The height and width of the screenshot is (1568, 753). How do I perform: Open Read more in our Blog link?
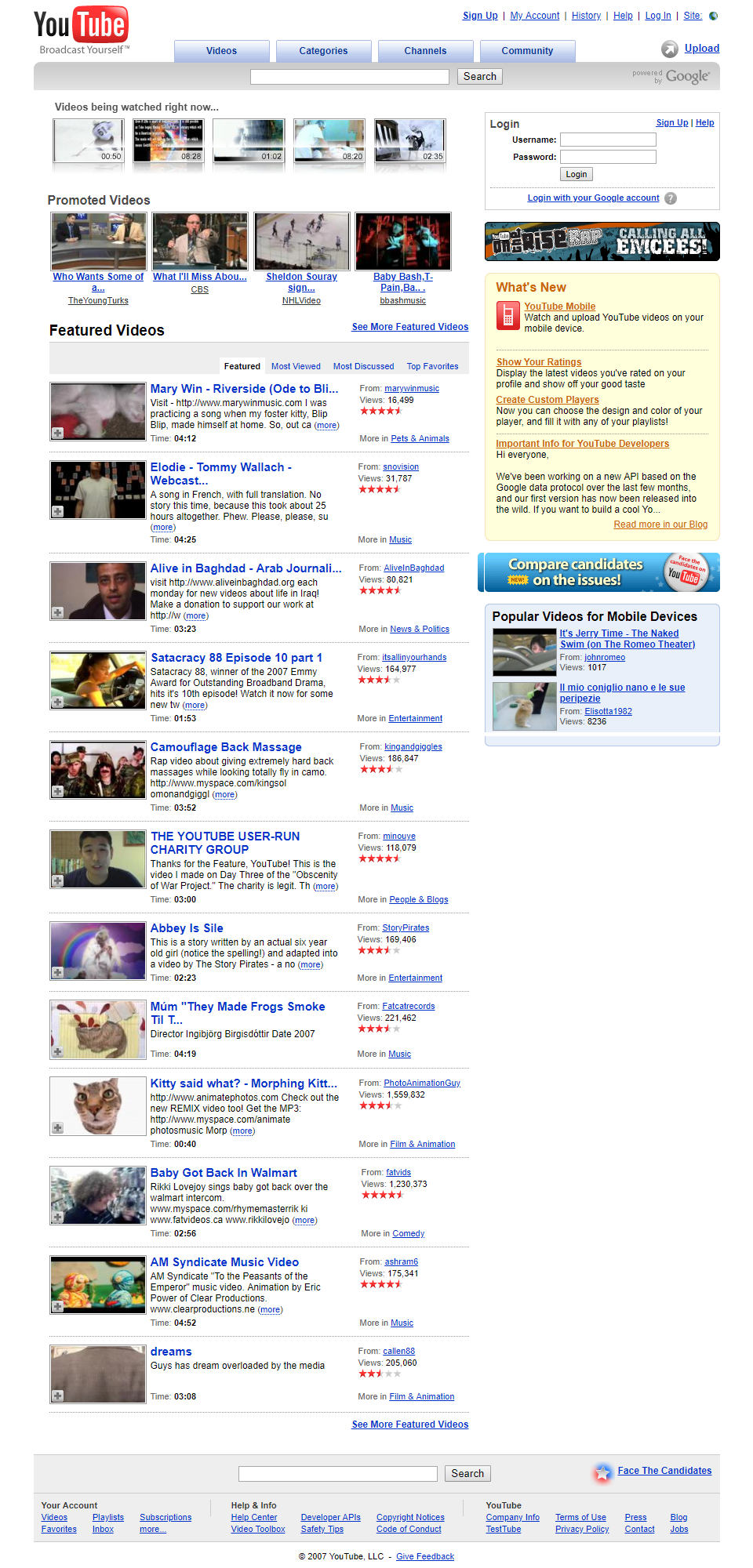(660, 524)
